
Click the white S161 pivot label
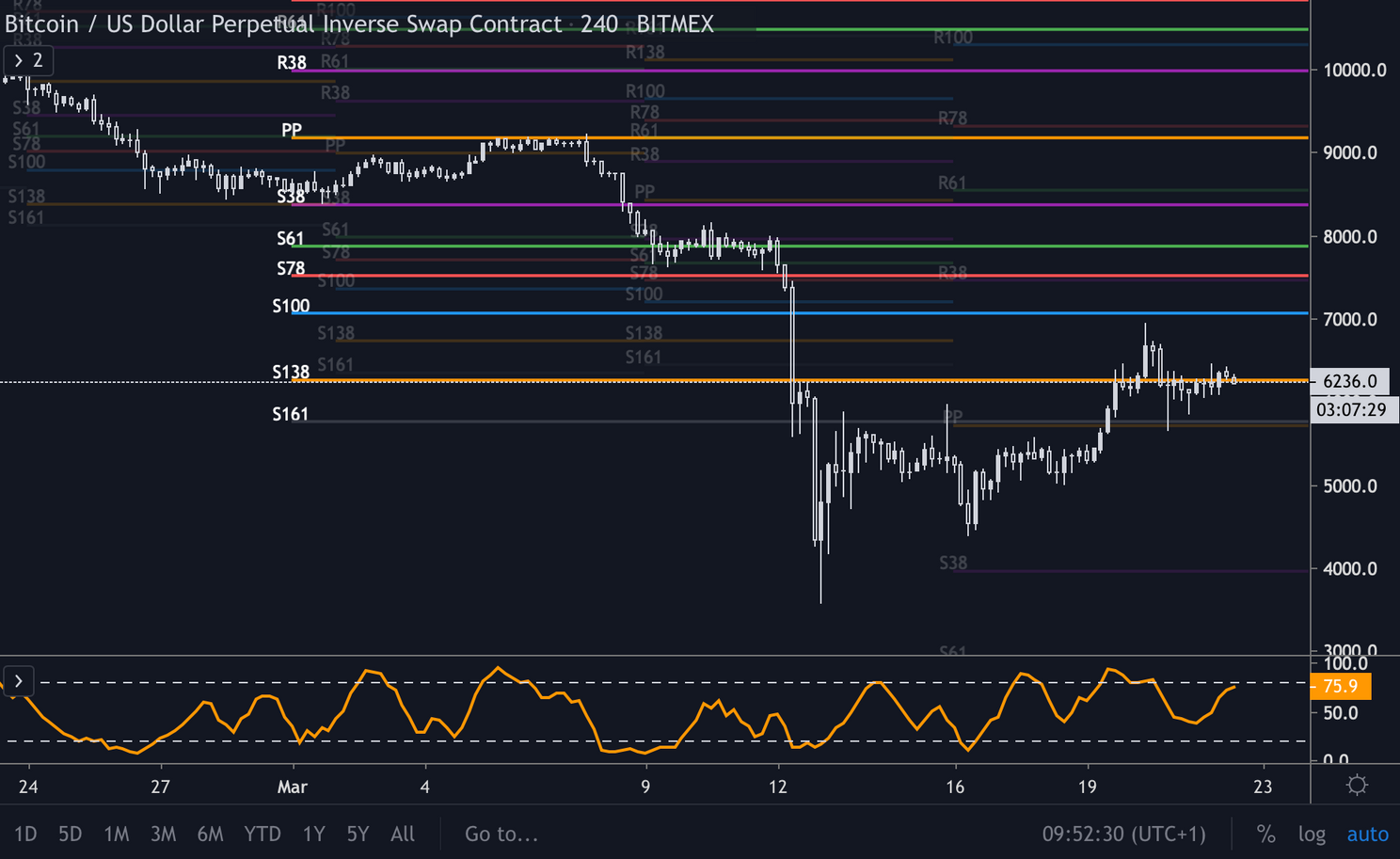[x=291, y=414]
